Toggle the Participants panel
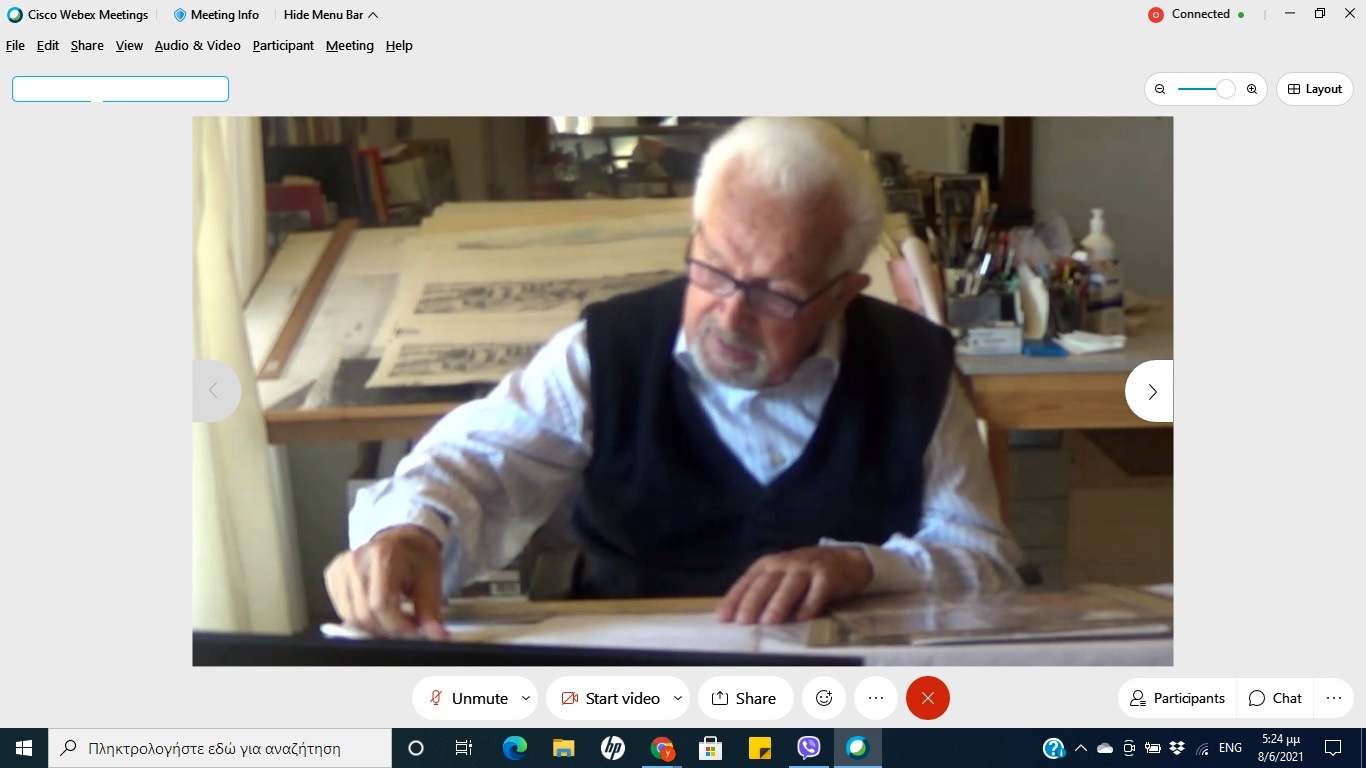This screenshot has height=768, width=1366. pyautogui.click(x=1177, y=698)
